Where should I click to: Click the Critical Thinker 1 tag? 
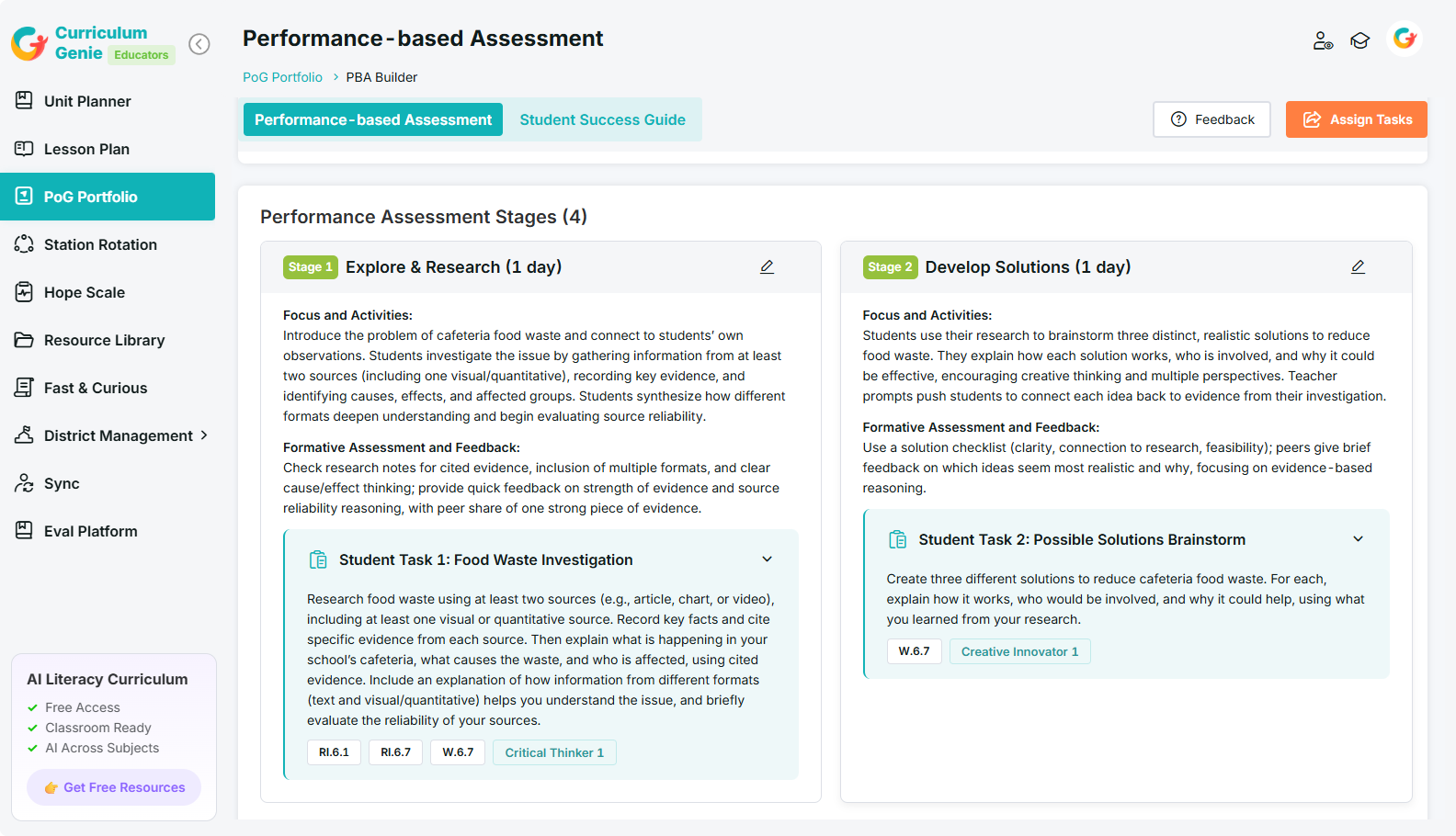click(554, 752)
